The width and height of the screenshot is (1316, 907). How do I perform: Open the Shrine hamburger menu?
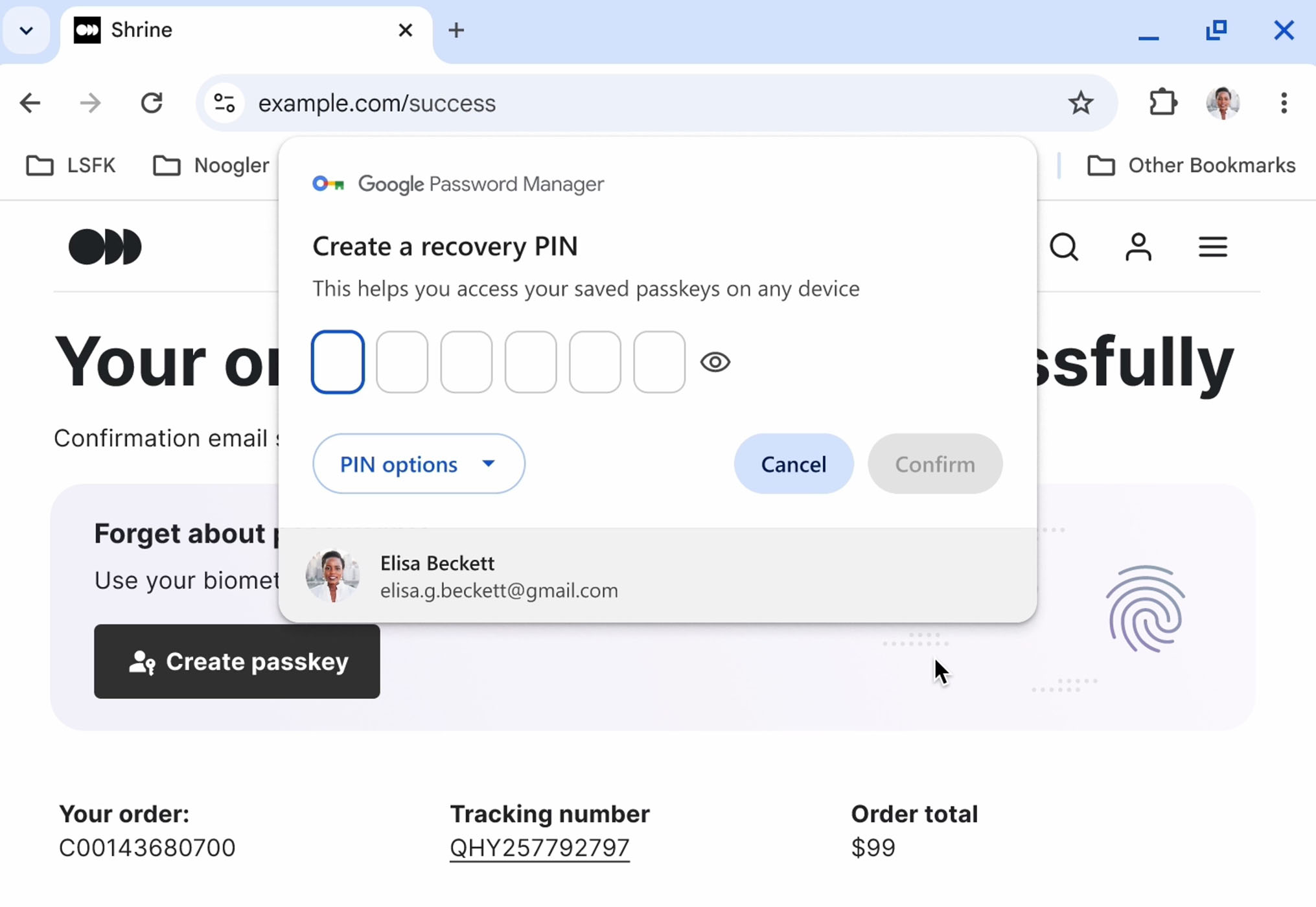coord(1212,247)
